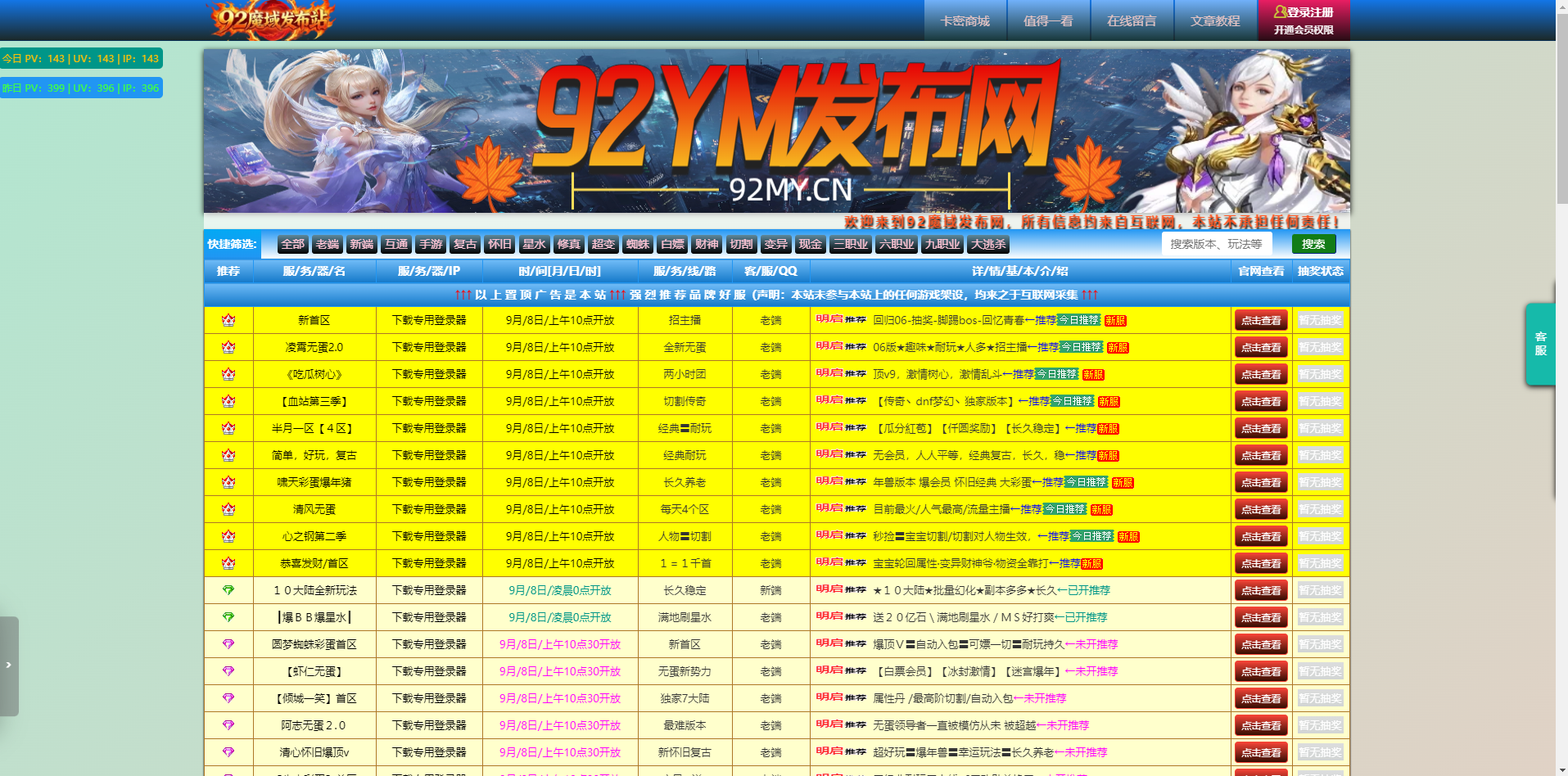Viewport: 1568px width, 776px height.
Task: Open the 值得一看 nav item
Action: pos(1048,20)
